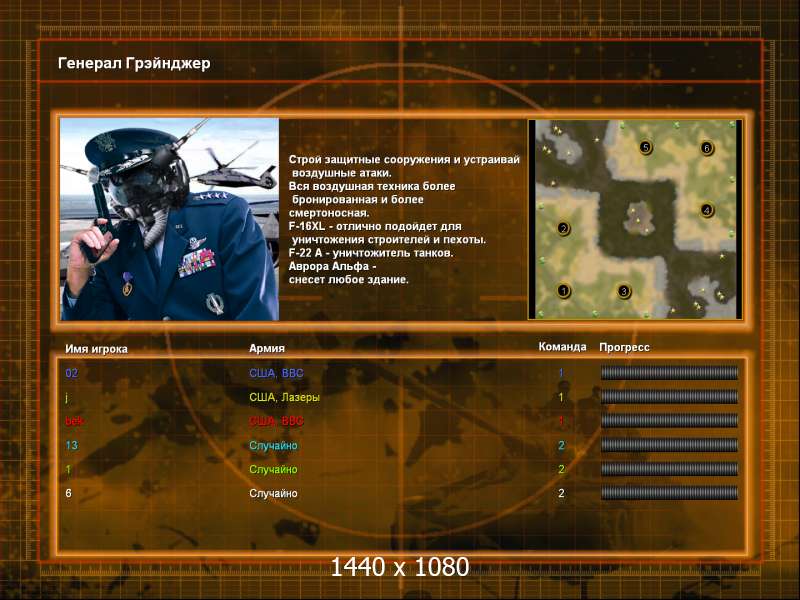
Task: Click the 'Генерал Грэйнджер' title text
Action: 134,63
